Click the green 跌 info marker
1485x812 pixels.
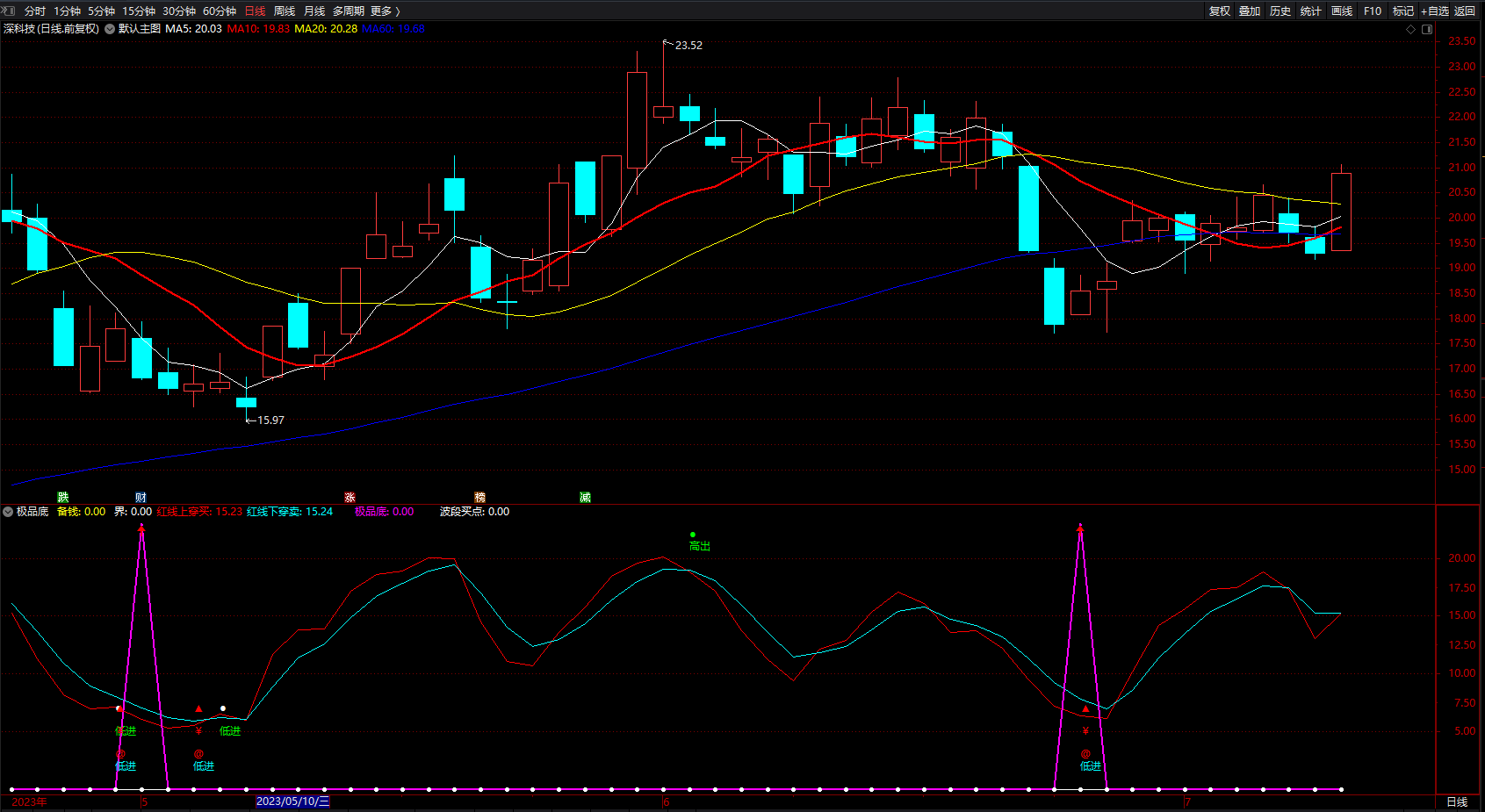pos(63,498)
